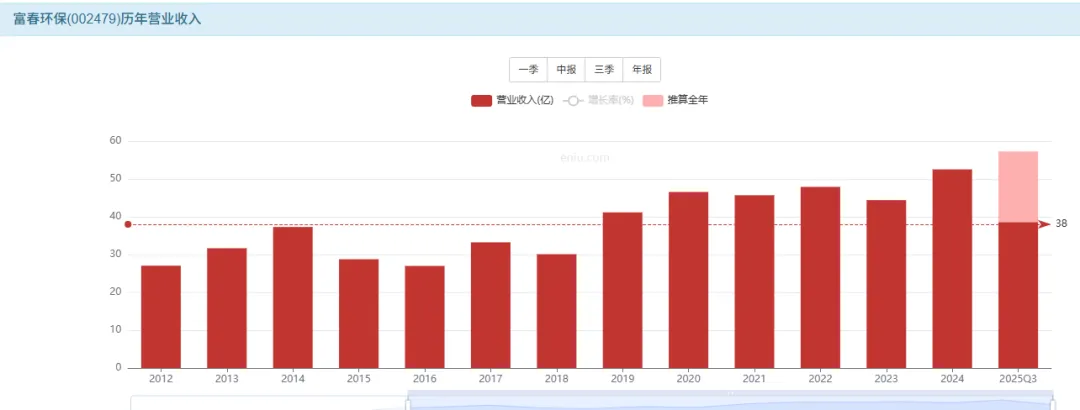Click the 增长率 line marker legend icon
Viewport: 1080px width, 410px height.
[x=573, y=101]
